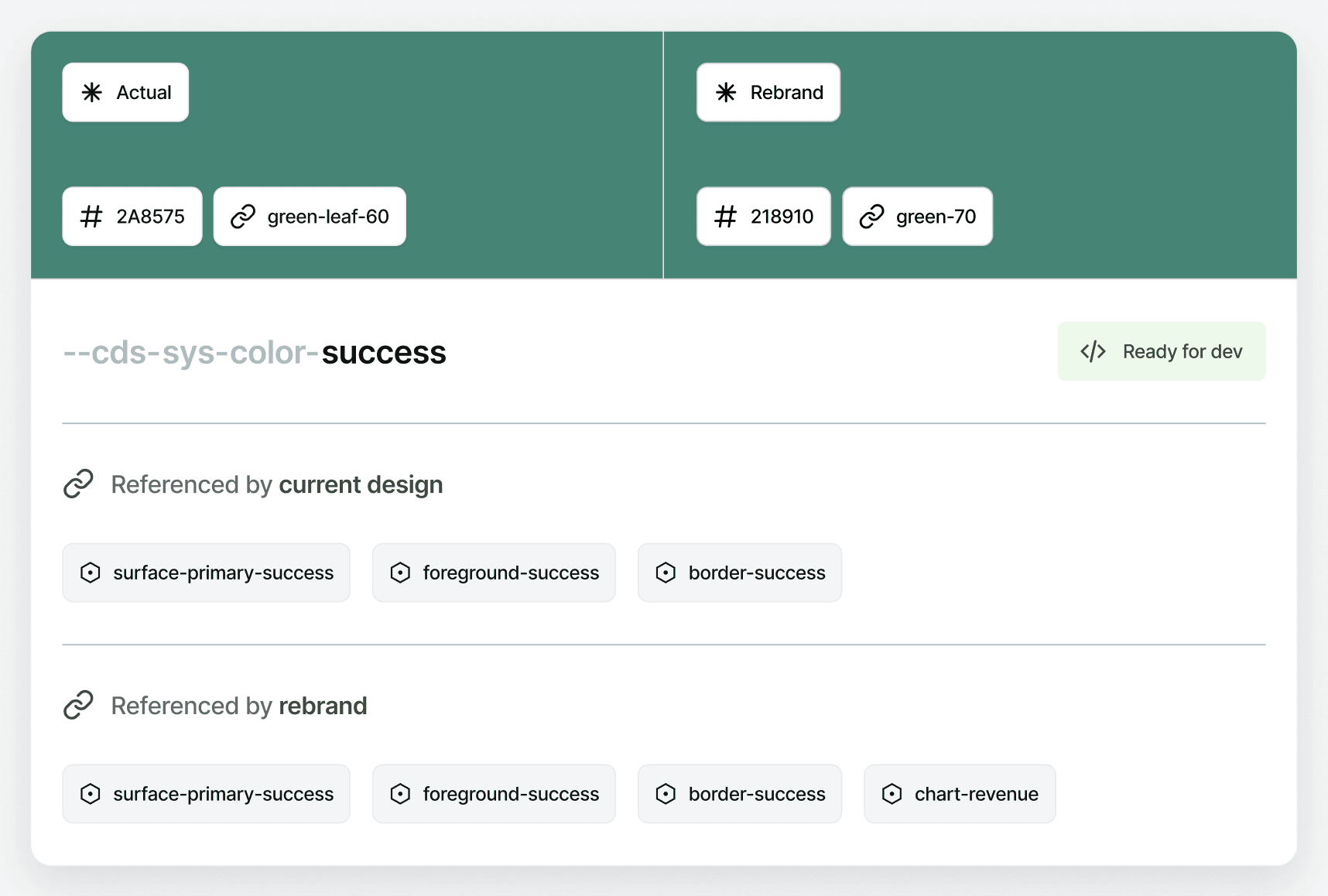Click the Rebrand green color swatch area

[981, 155]
